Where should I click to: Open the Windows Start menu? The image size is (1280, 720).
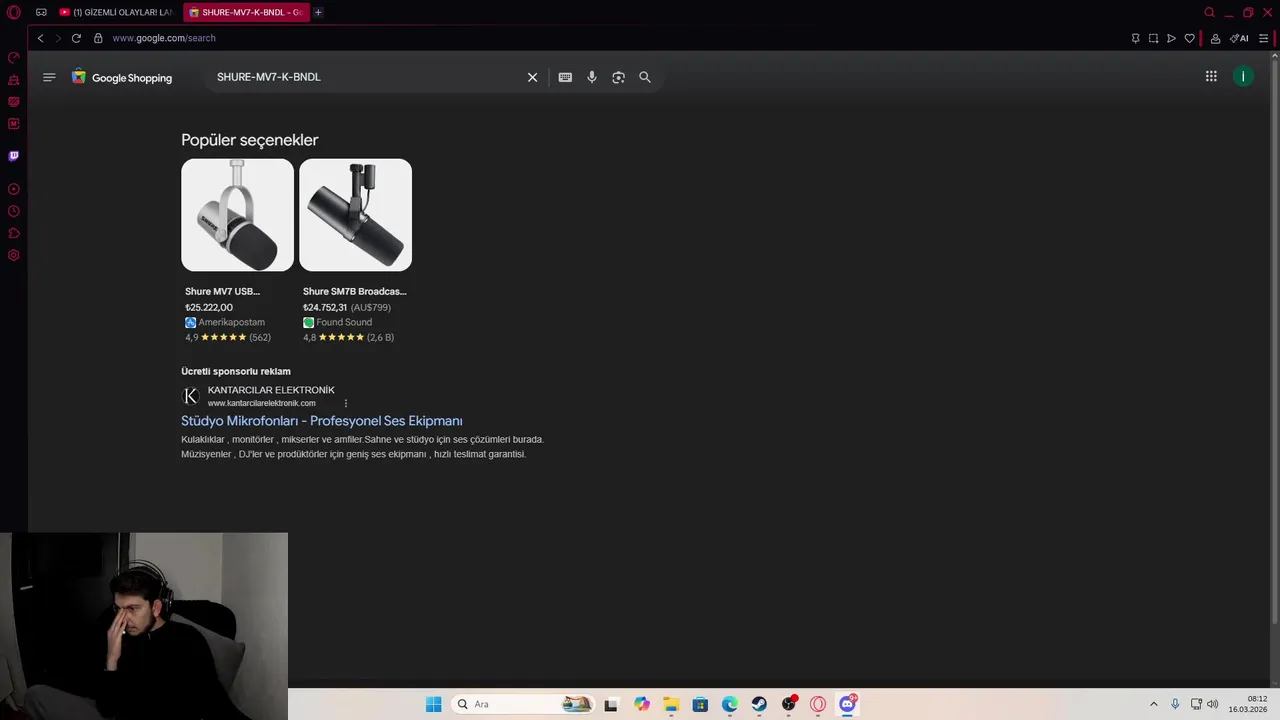[433, 704]
